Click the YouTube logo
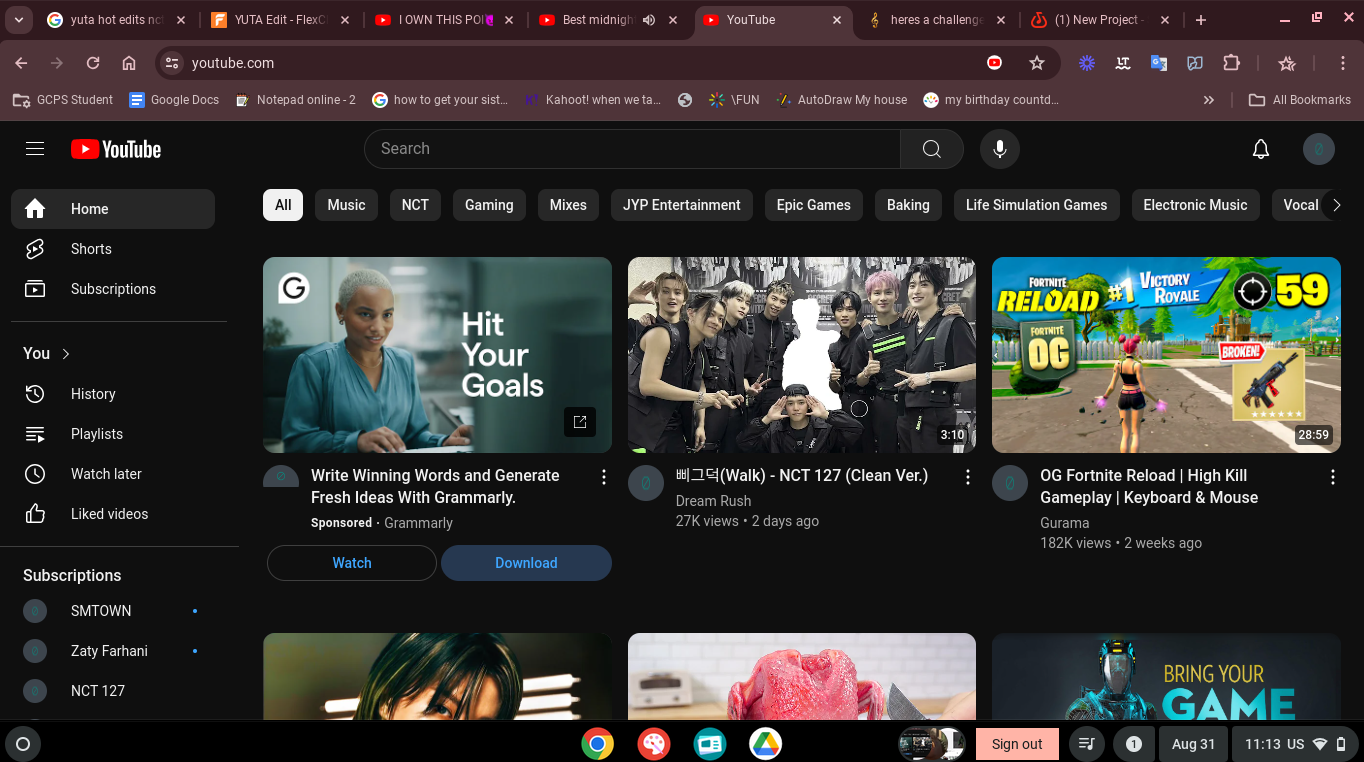Screen dimensions: 1364x762 tap(116, 149)
